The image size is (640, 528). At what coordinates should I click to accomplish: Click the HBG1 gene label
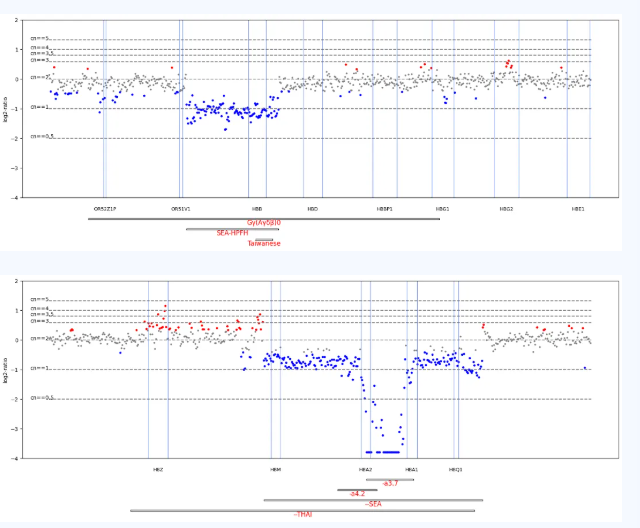442,209
